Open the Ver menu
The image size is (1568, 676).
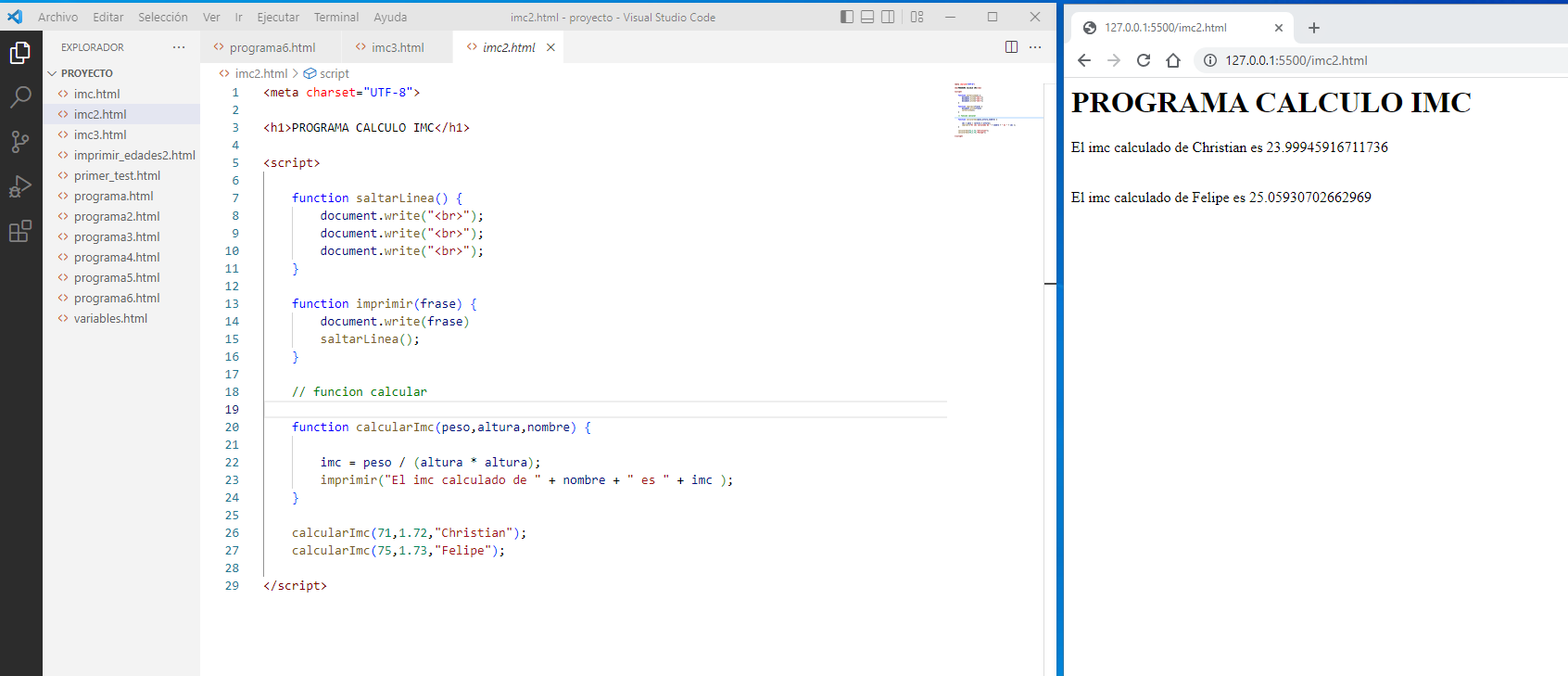coord(211,17)
